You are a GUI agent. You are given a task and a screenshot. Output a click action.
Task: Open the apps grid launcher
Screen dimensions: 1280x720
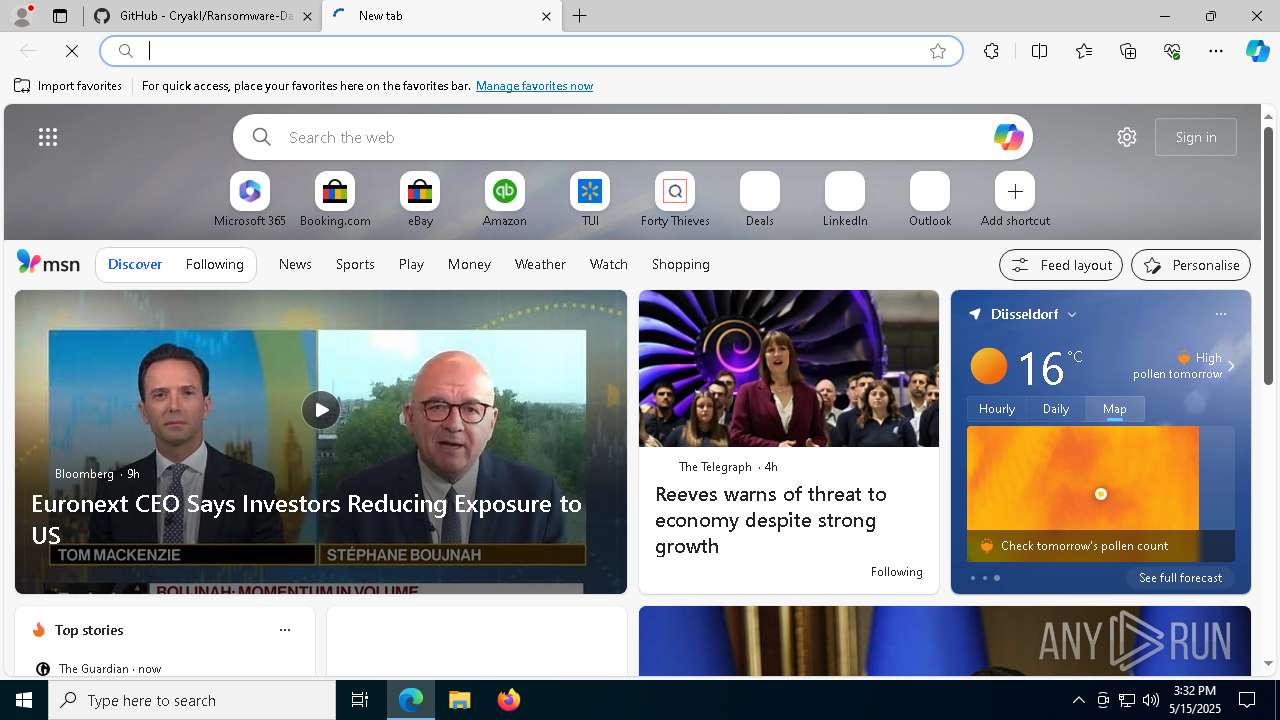(48, 137)
